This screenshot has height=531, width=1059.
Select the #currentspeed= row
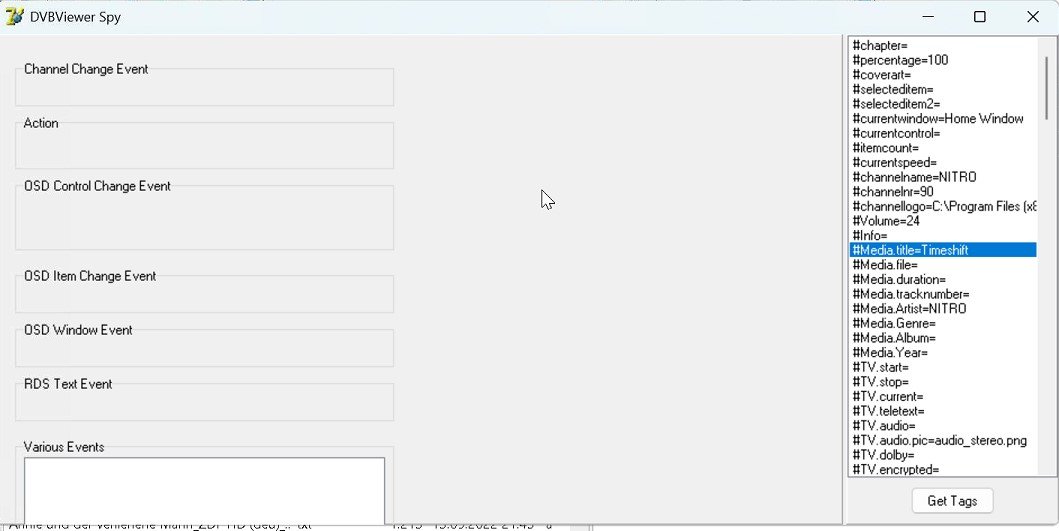tap(943, 162)
